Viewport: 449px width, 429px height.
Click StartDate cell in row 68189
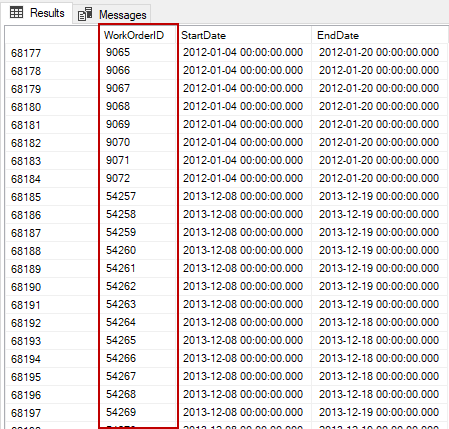pyautogui.click(x=244, y=268)
